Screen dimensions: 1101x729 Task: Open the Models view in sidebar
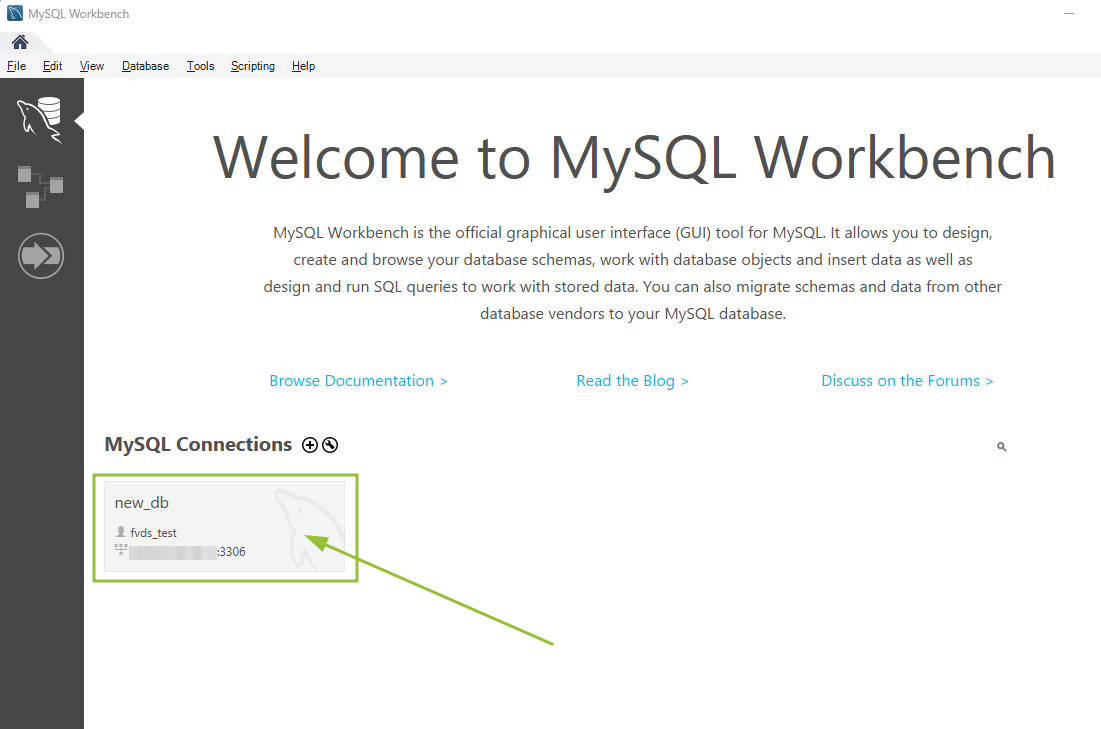pos(40,186)
